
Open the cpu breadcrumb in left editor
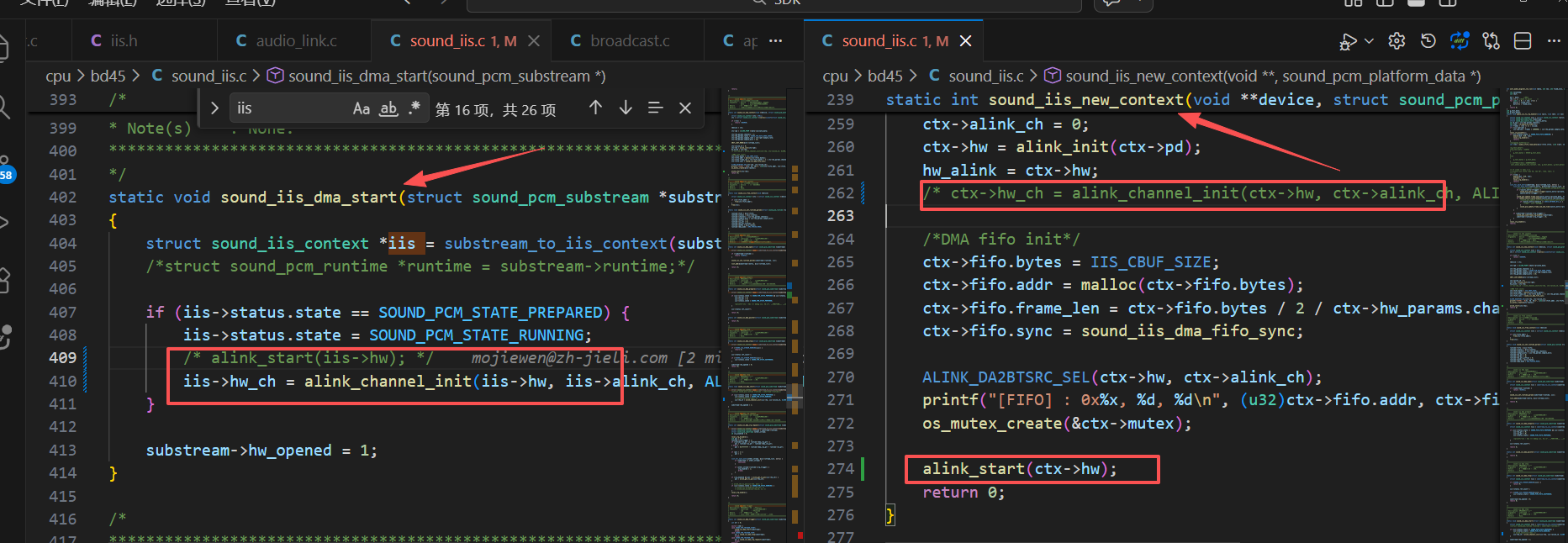[58, 76]
